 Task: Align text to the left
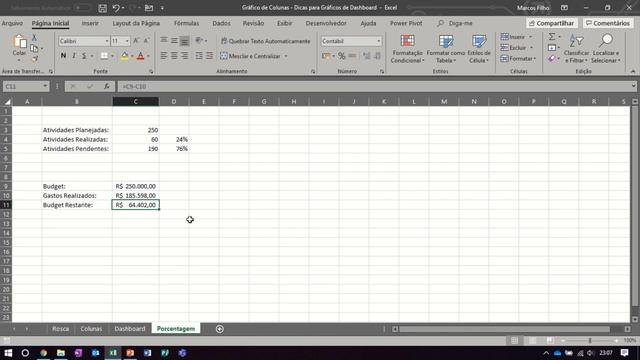click(164, 56)
